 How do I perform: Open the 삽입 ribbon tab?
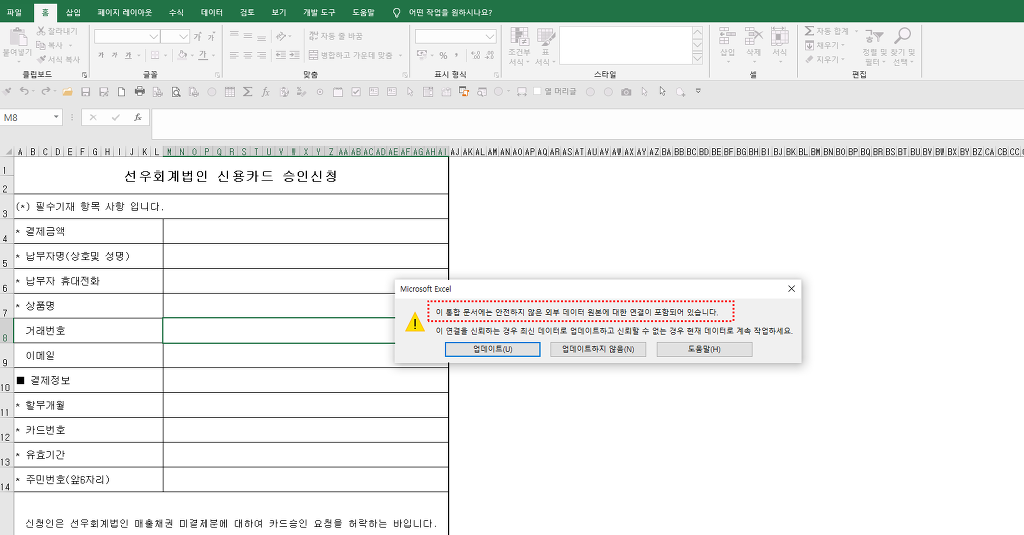click(x=73, y=12)
